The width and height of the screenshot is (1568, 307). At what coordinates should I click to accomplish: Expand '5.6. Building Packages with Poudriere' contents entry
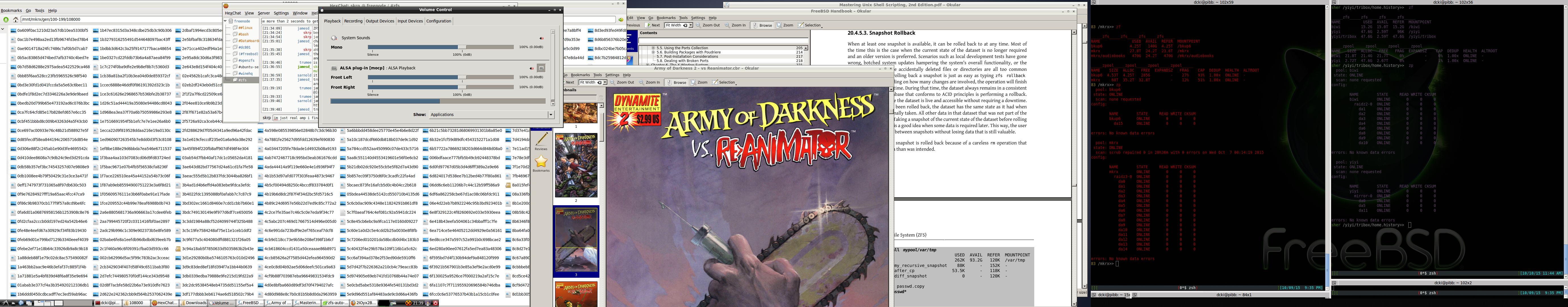coord(654,52)
